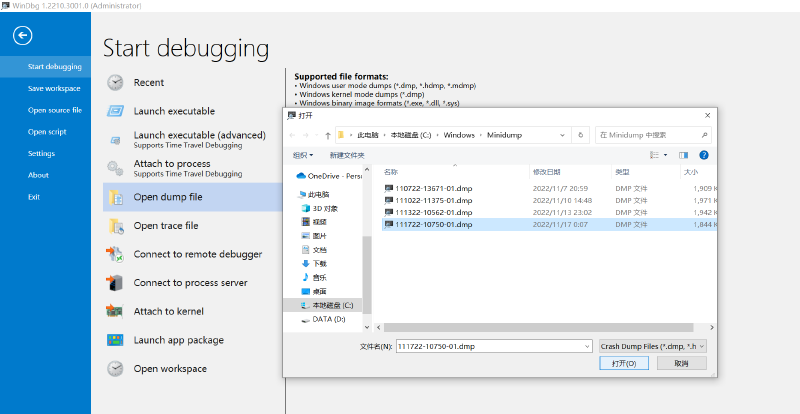Open the filename history dropdown arrow
The image size is (800, 414).
tap(587, 346)
